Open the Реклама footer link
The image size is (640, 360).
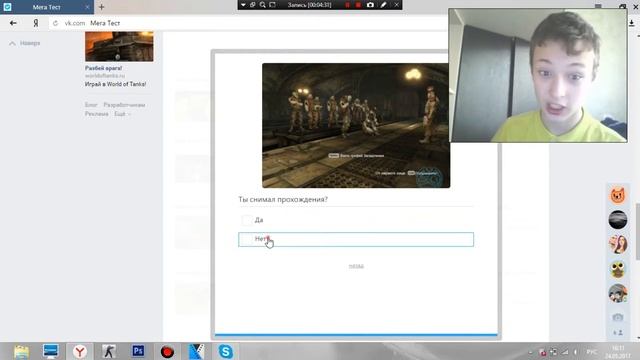tap(97, 114)
